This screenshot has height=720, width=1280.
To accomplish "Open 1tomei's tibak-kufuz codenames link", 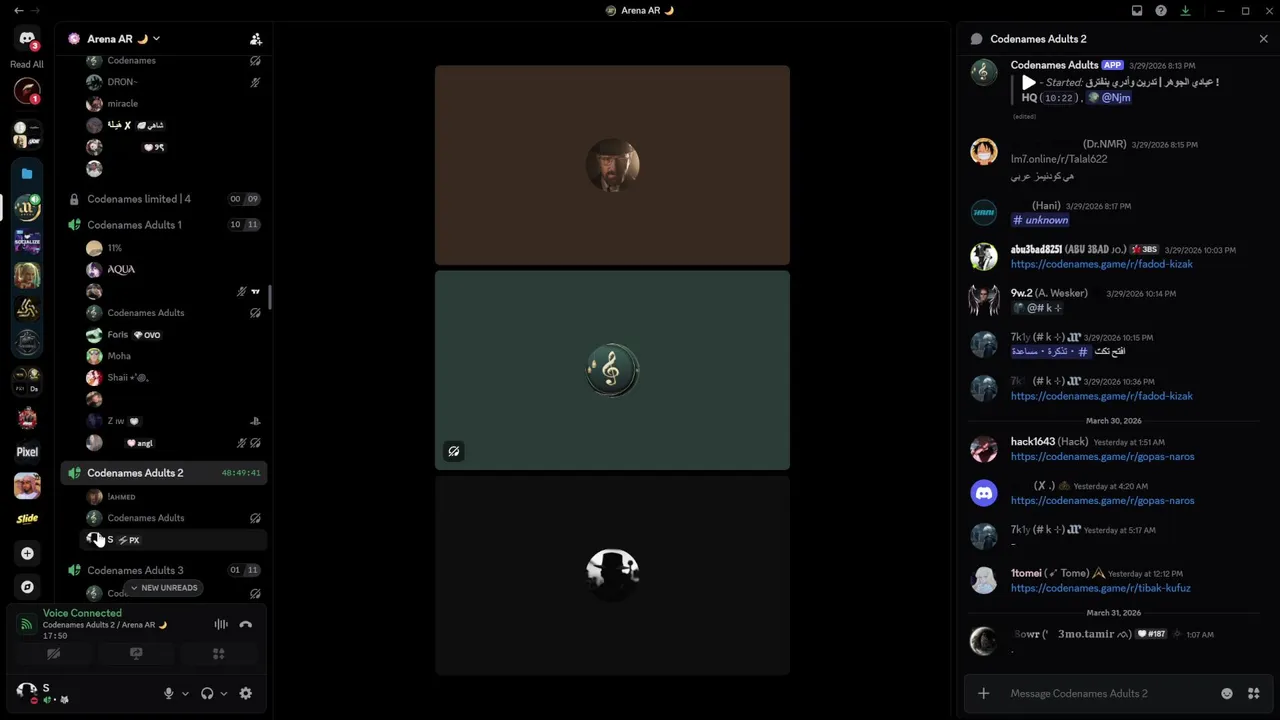I will 1100,588.
